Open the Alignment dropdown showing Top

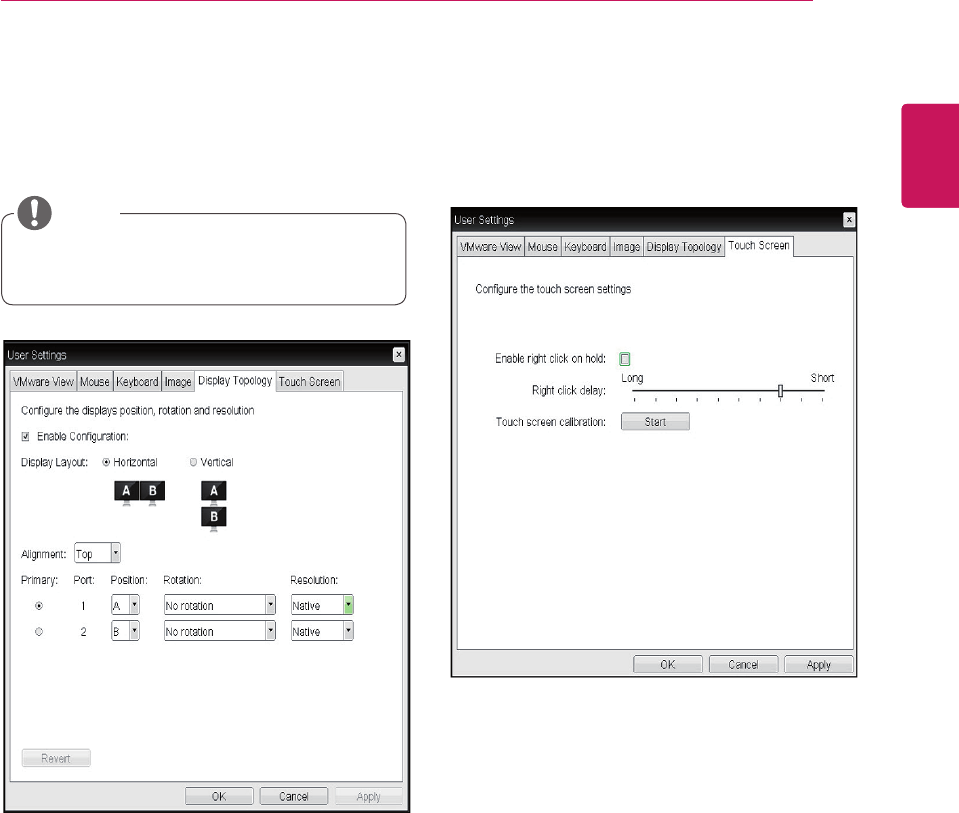pyautogui.click(x=97, y=553)
